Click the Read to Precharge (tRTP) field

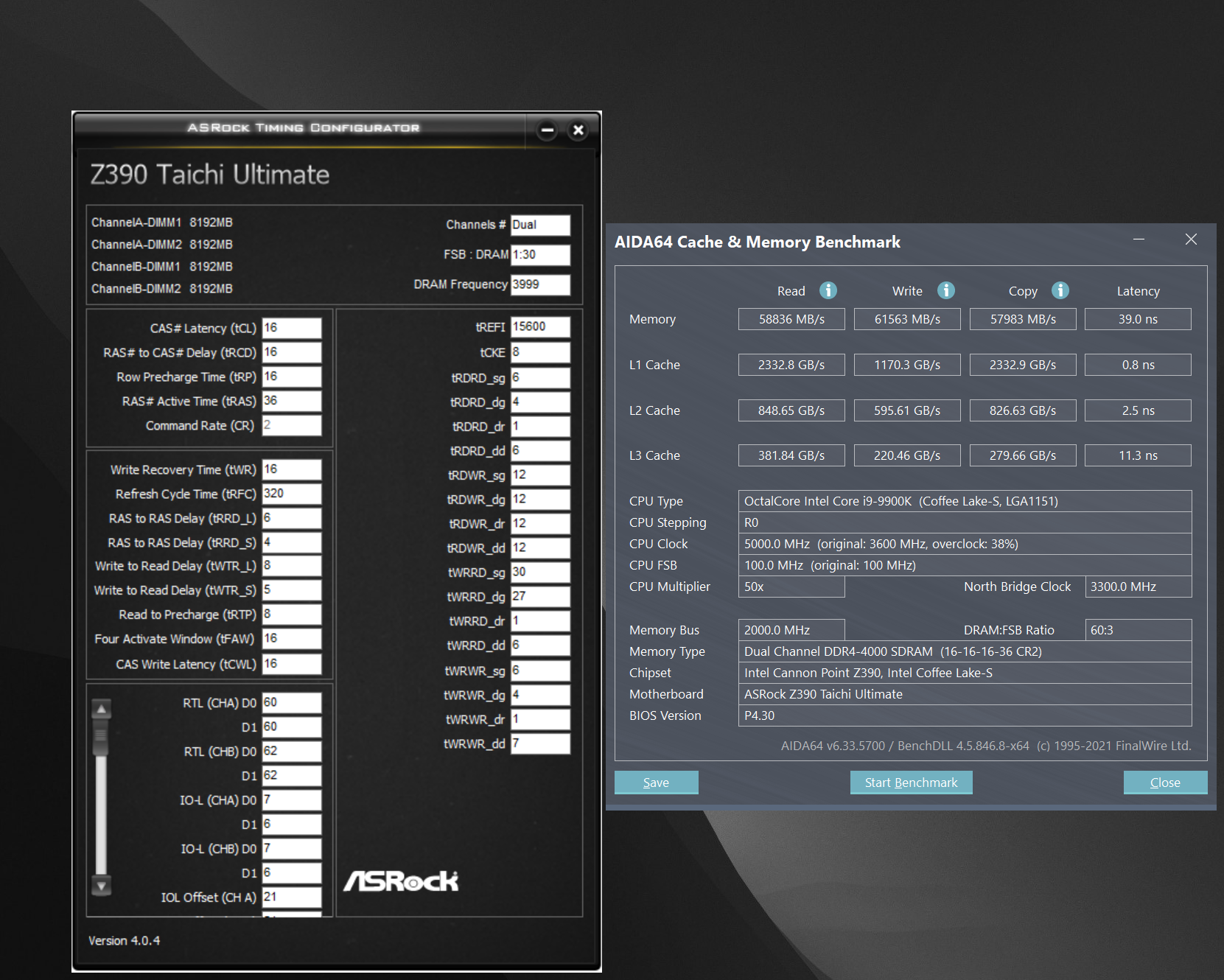click(292, 615)
